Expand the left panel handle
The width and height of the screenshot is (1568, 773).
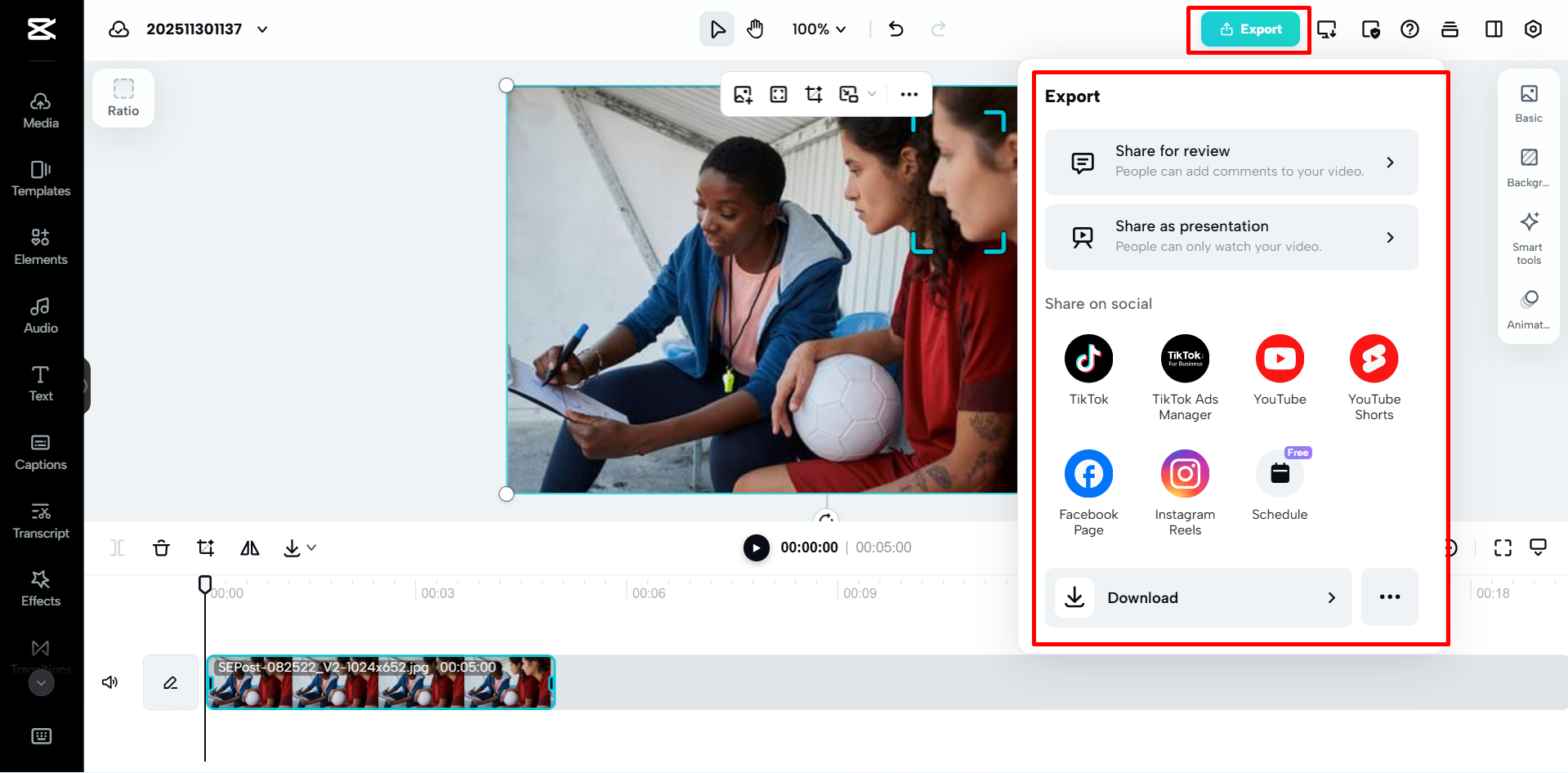(86, 386)
